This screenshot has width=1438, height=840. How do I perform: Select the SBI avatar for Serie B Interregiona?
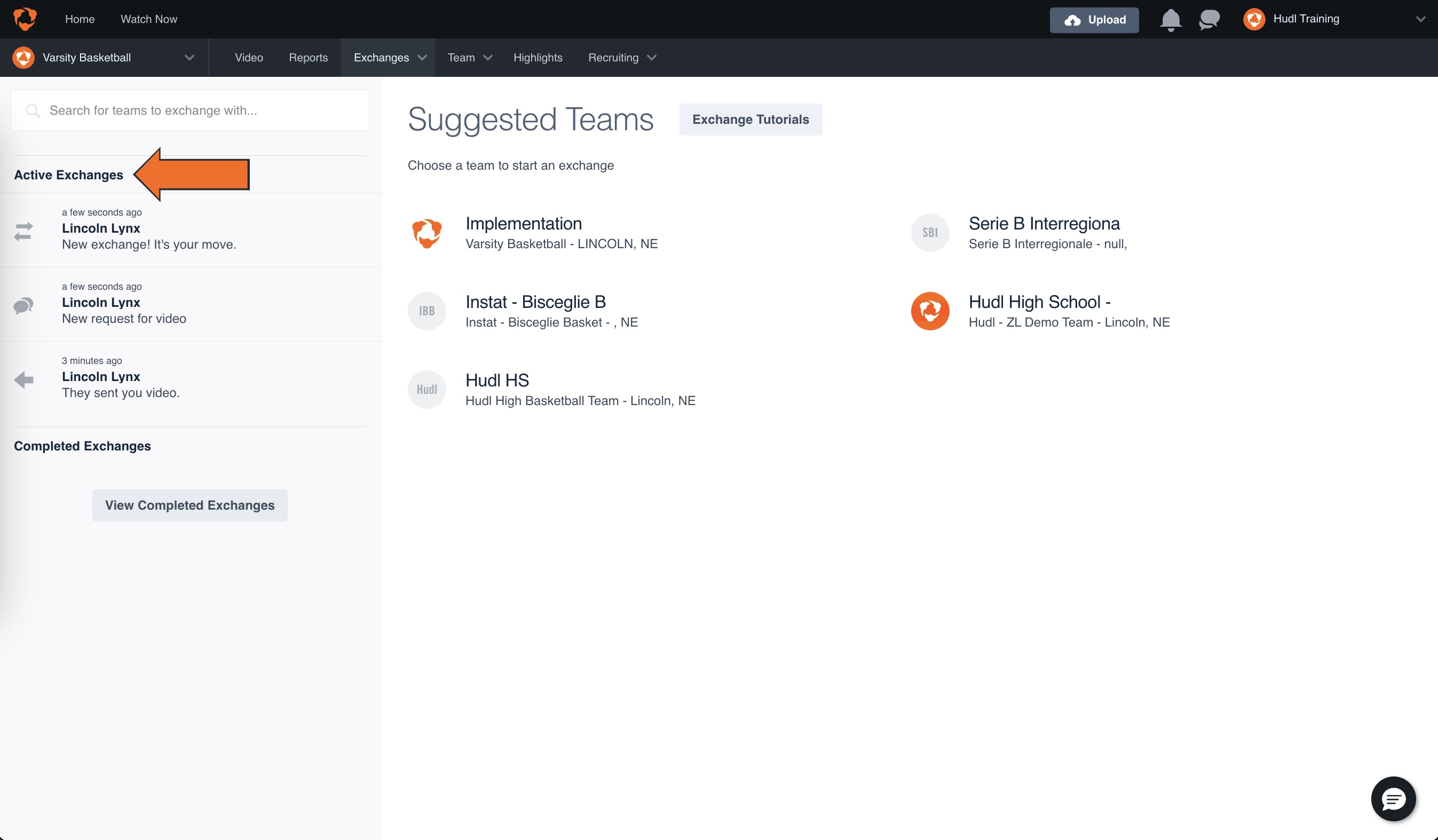tap(930, 232)
